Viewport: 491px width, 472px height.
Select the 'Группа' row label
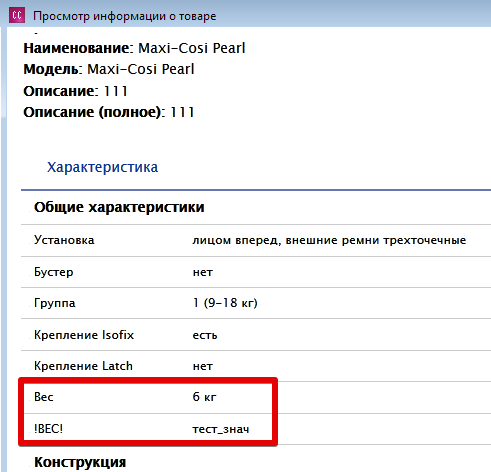point(55,303)
